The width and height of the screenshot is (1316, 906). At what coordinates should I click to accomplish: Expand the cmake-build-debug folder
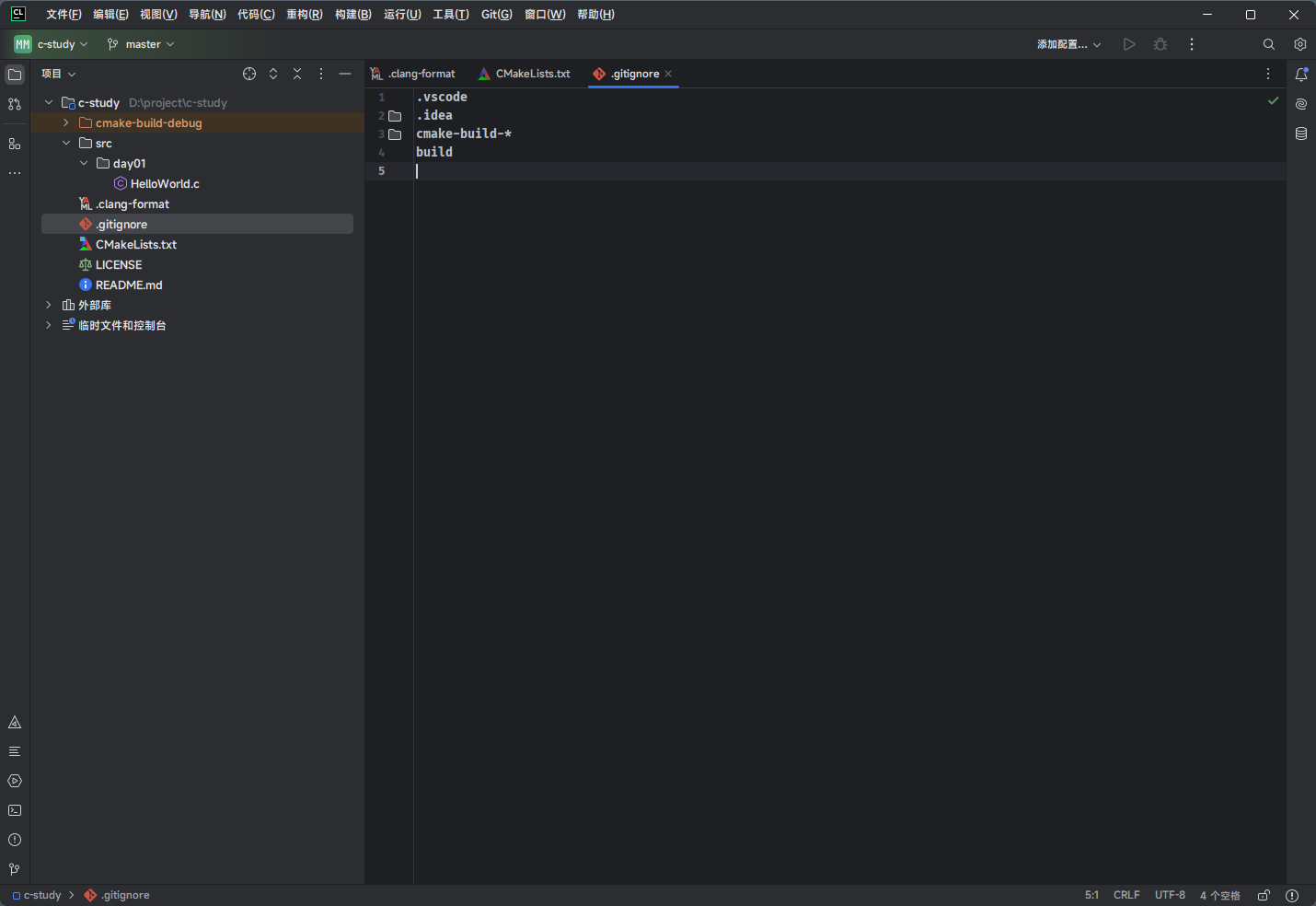pyautogui.click(x=66, y=122)
